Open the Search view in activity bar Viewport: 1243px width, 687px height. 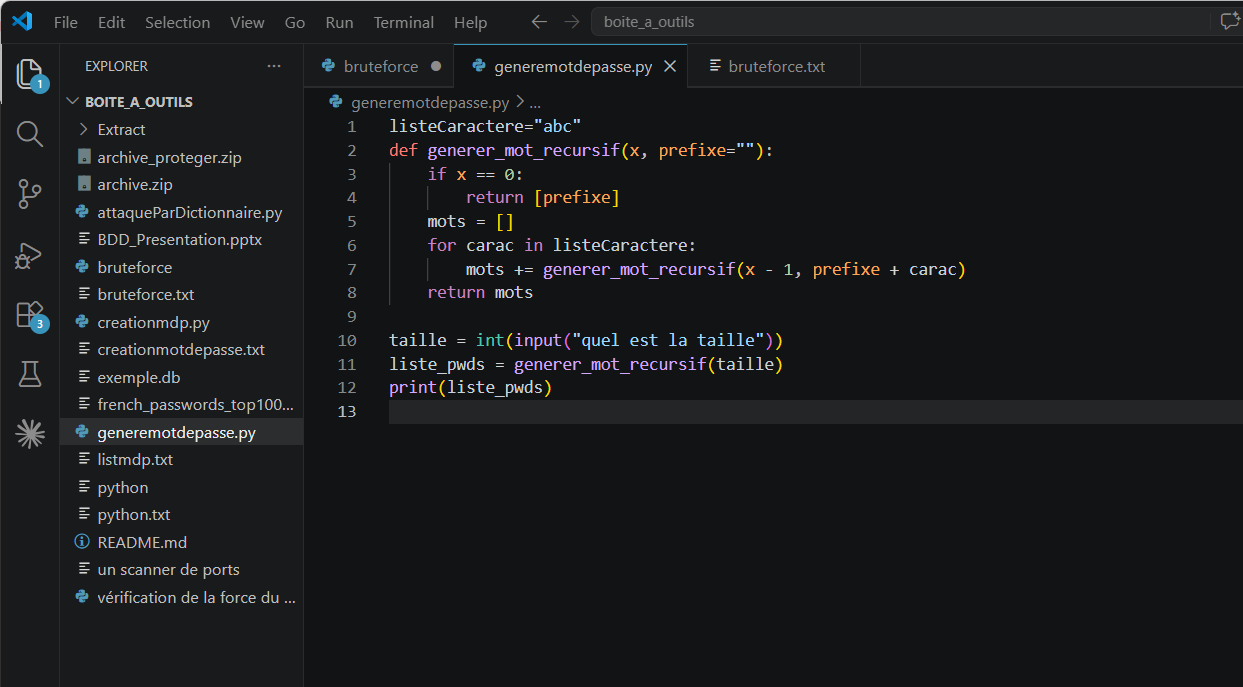click(30, 134)
